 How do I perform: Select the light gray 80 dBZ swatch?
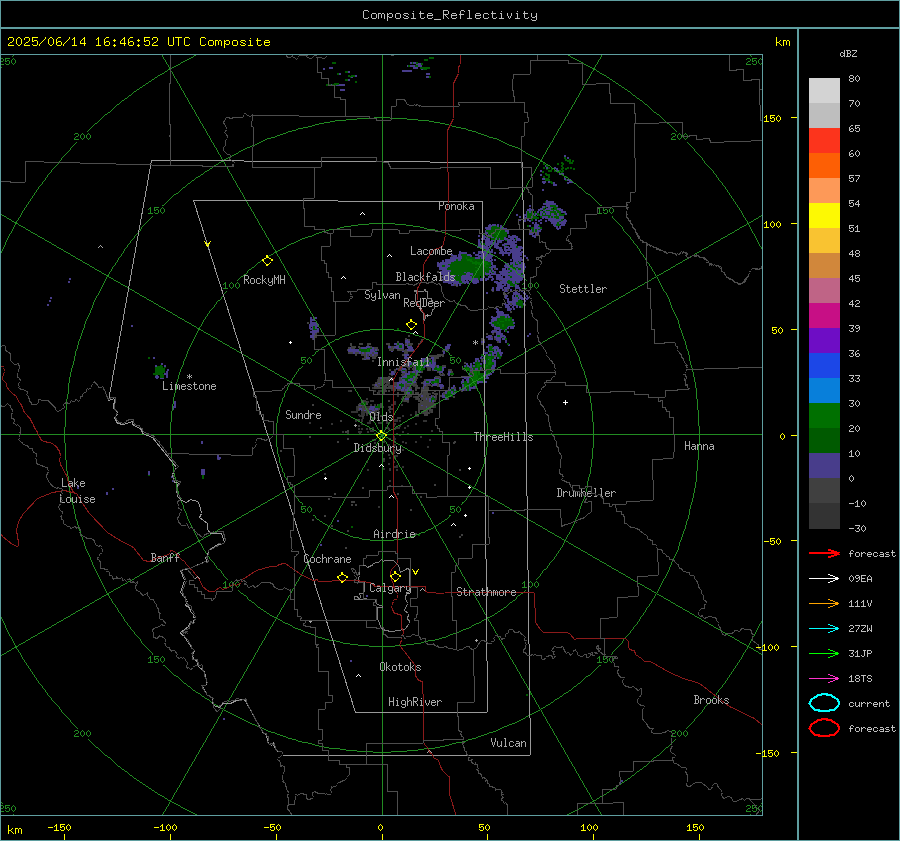[824, 91]
